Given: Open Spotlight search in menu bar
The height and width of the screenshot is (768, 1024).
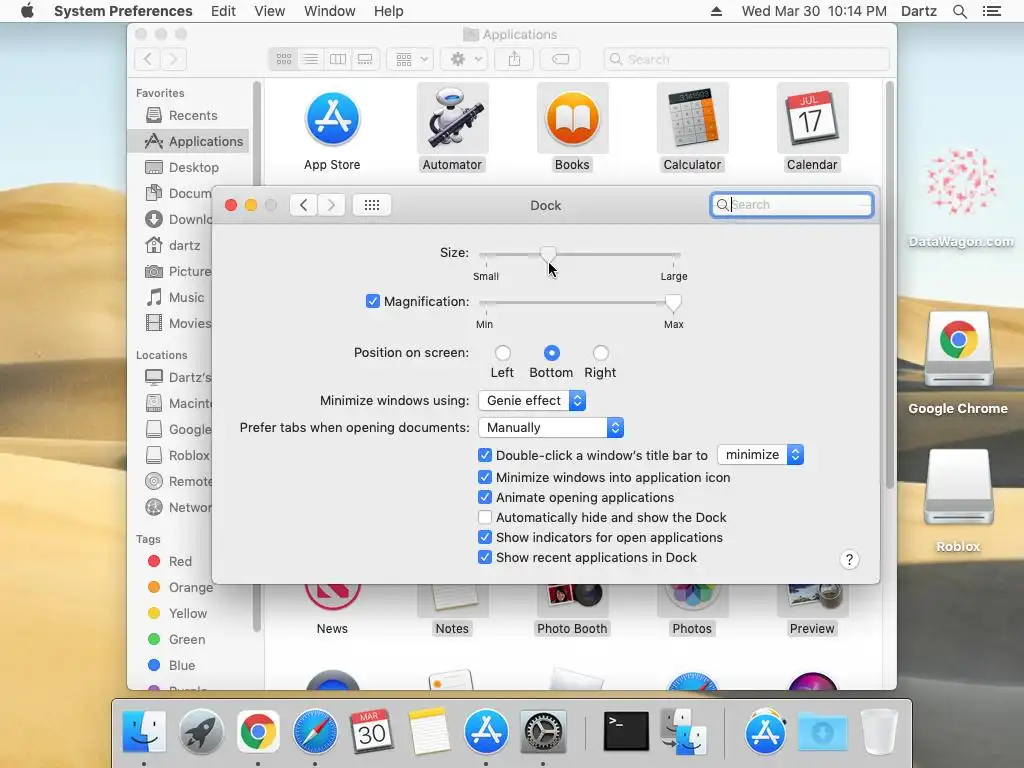Looking at the screenshot, I should [x=959, y=11].
